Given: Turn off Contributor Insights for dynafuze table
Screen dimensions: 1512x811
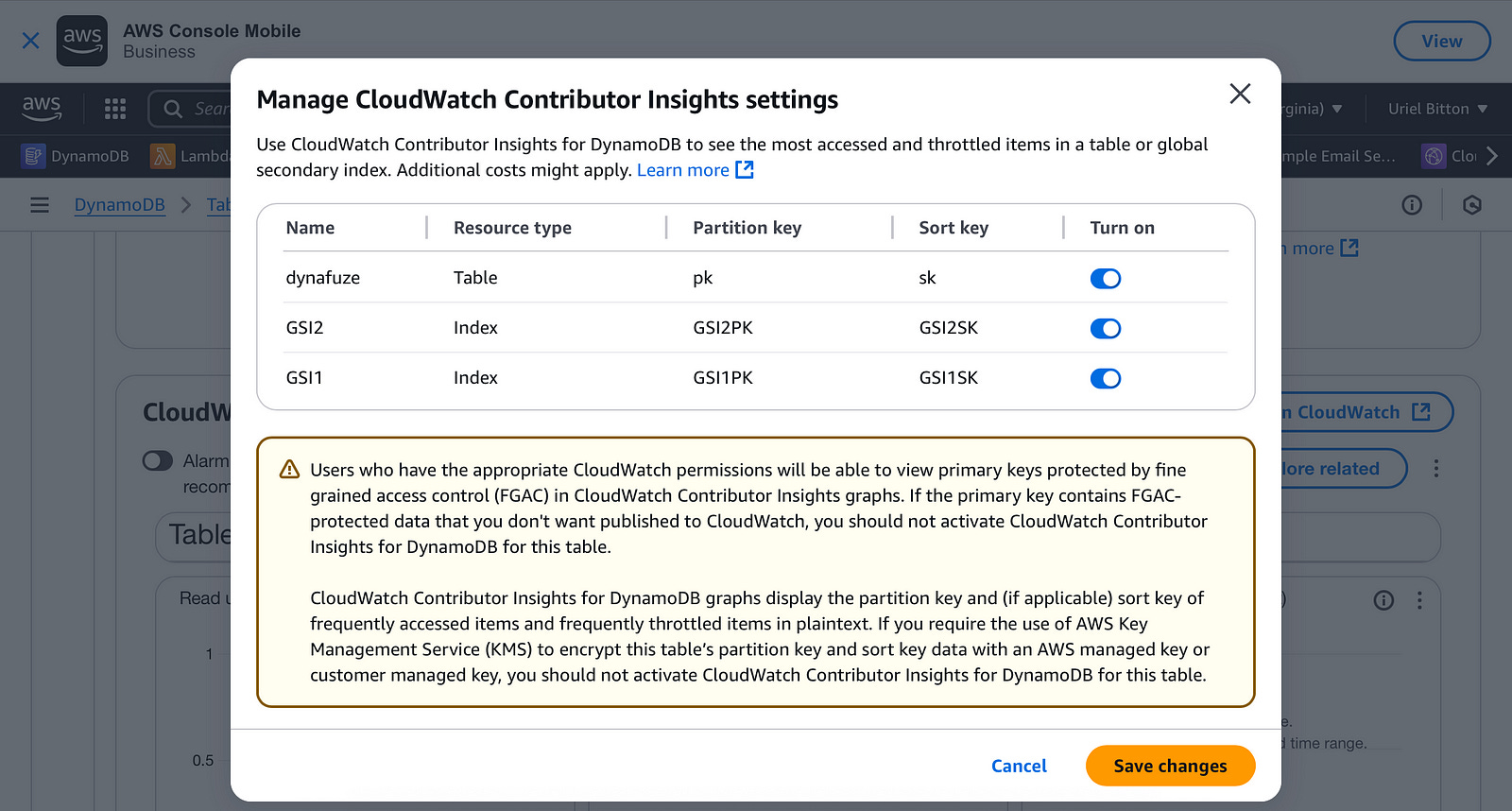Looking at the screenshot, I should point(1106,279).
